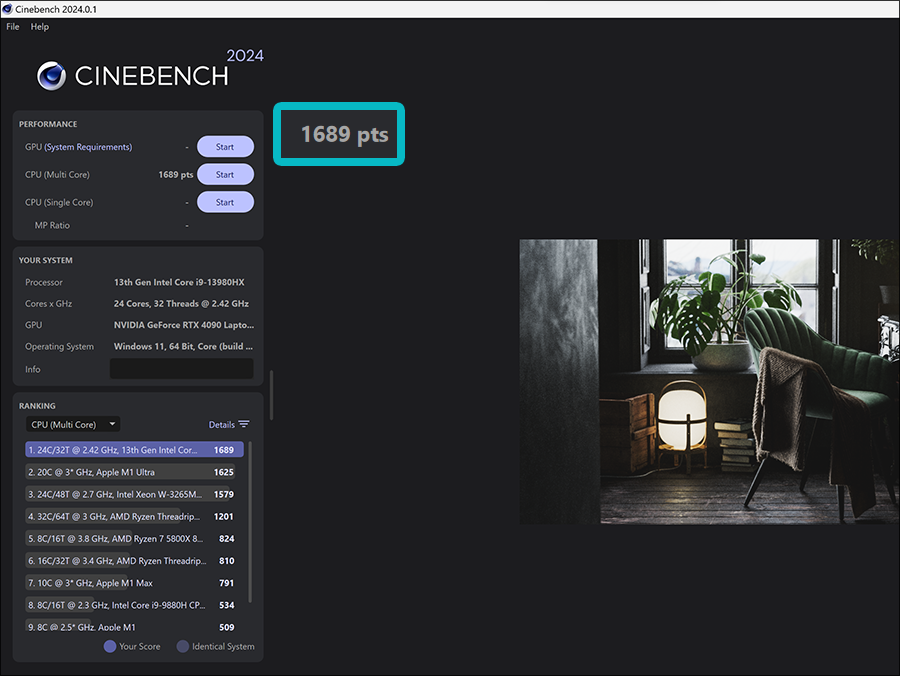Click the Windows 11 operating system value

click(x=183, y=346)
